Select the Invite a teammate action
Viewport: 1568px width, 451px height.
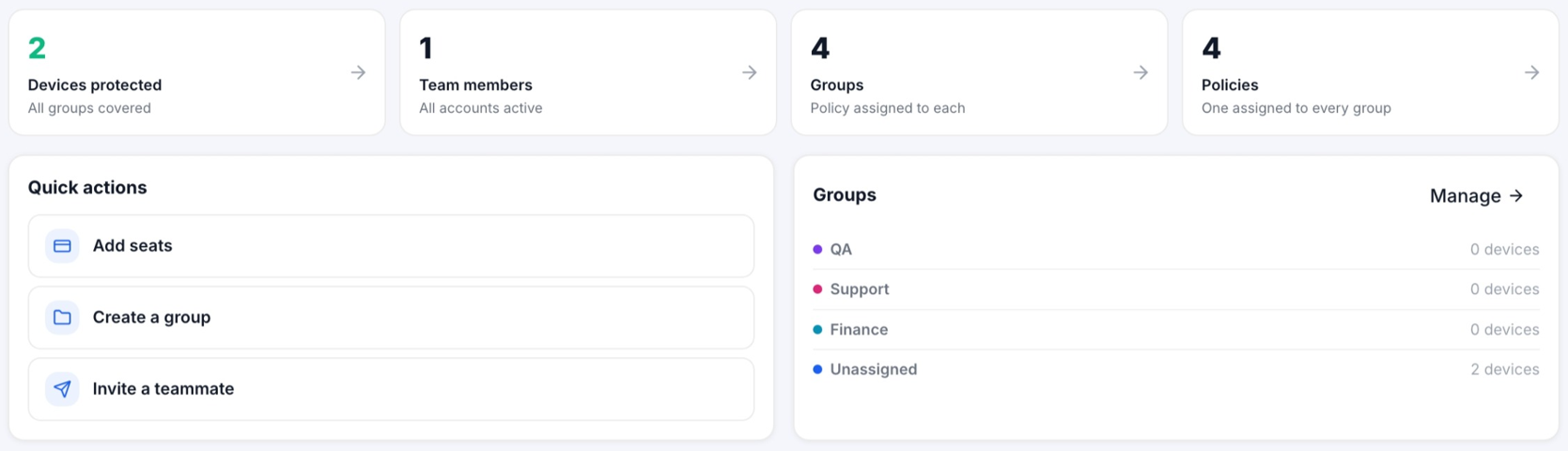coord(391,389)
